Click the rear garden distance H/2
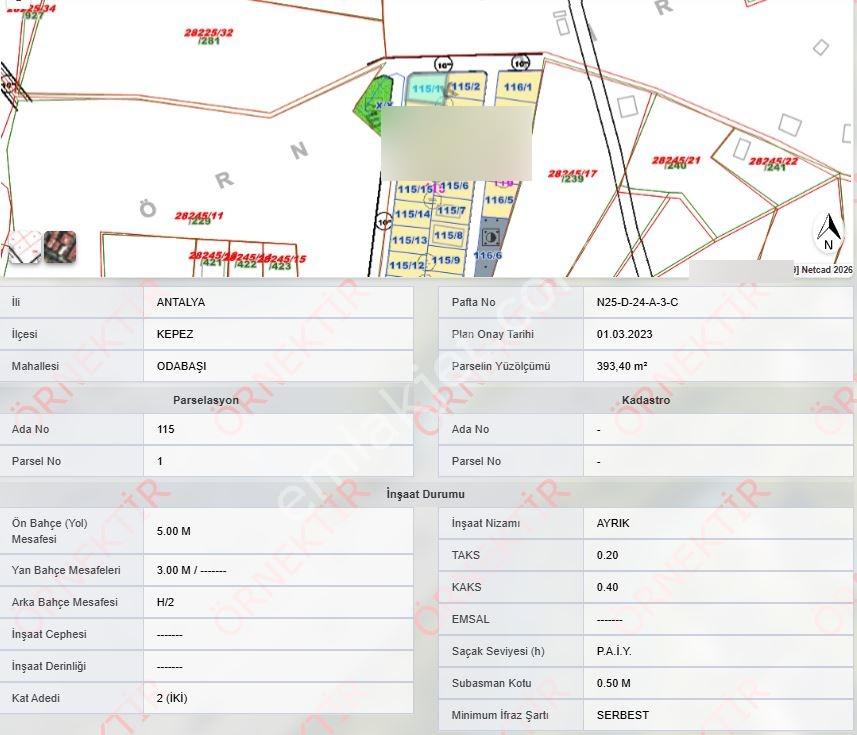857x735 pixels. 166,602
